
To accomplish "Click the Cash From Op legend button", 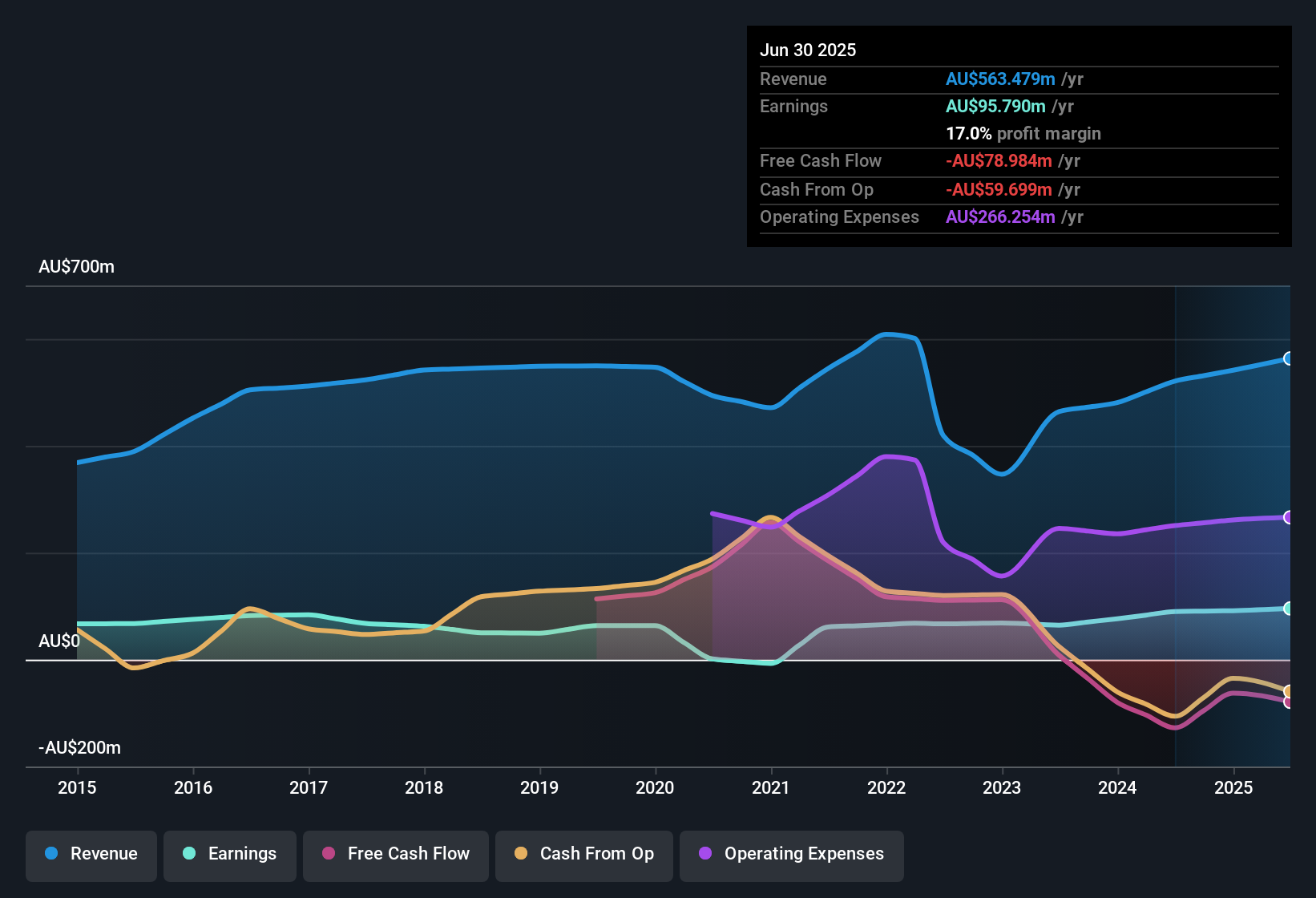I will point(583,854).
